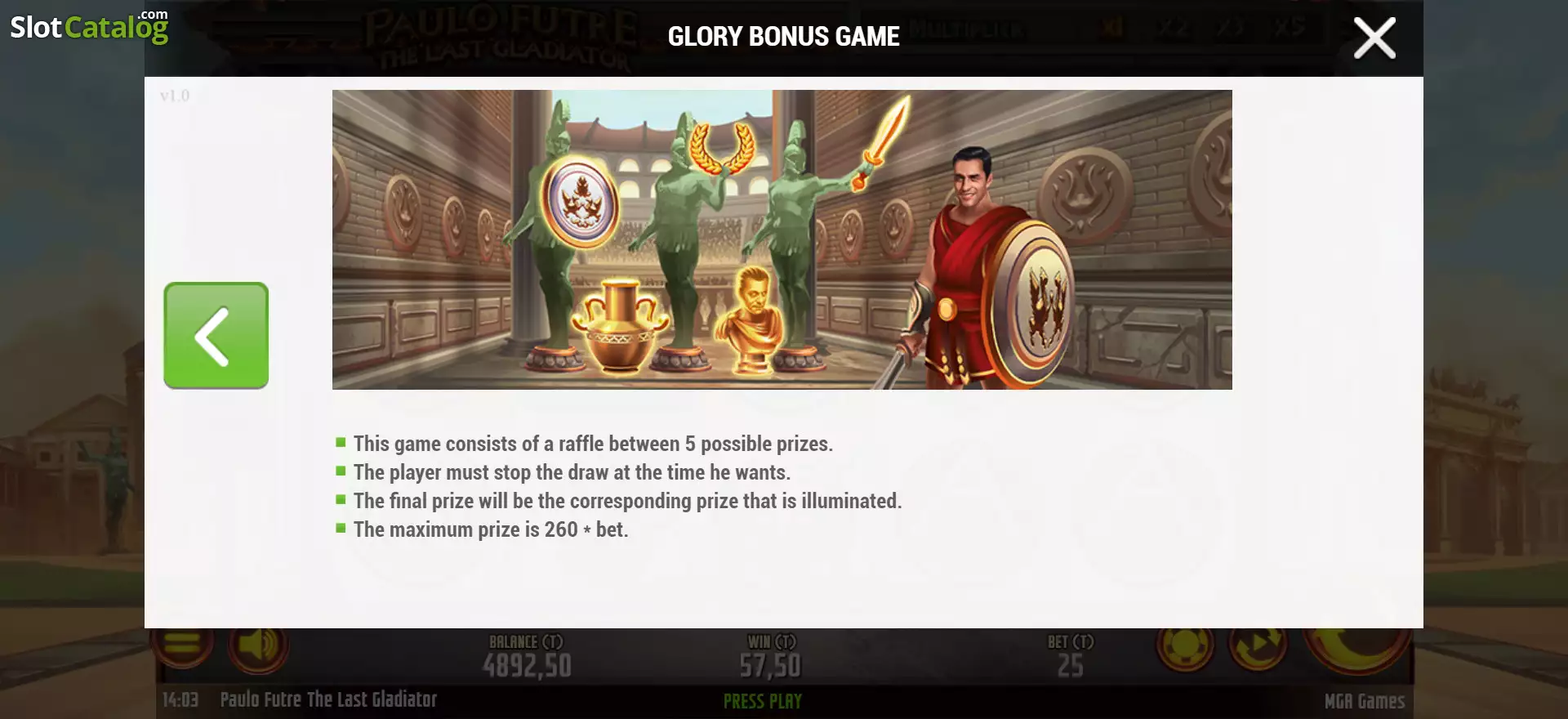The width and height of the screenshot is (1568, 719).
Task: Open the bet chip selector icon
Action: [x=1185, y=646]
